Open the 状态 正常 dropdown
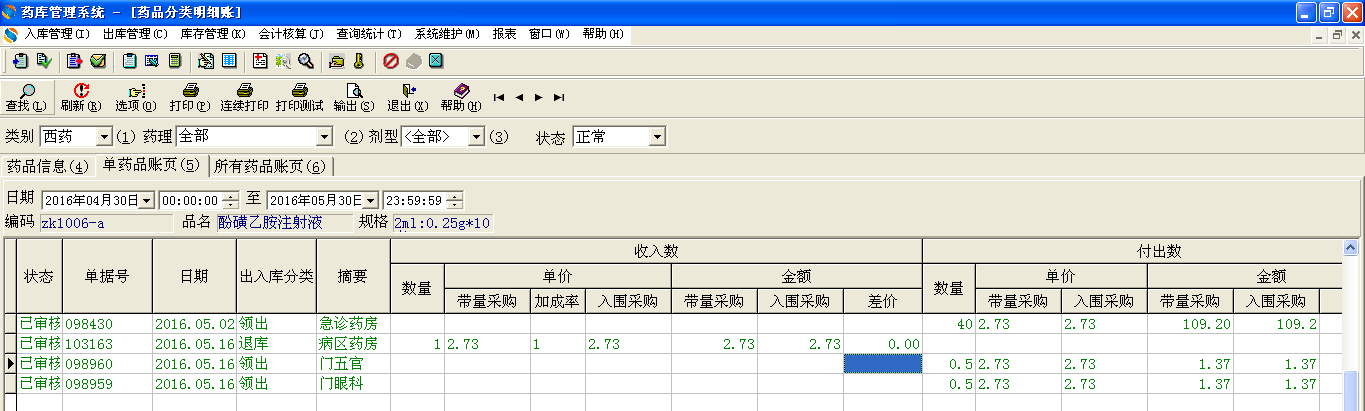Viewport: 1365px width, 411px height. (x=657, y=137)
